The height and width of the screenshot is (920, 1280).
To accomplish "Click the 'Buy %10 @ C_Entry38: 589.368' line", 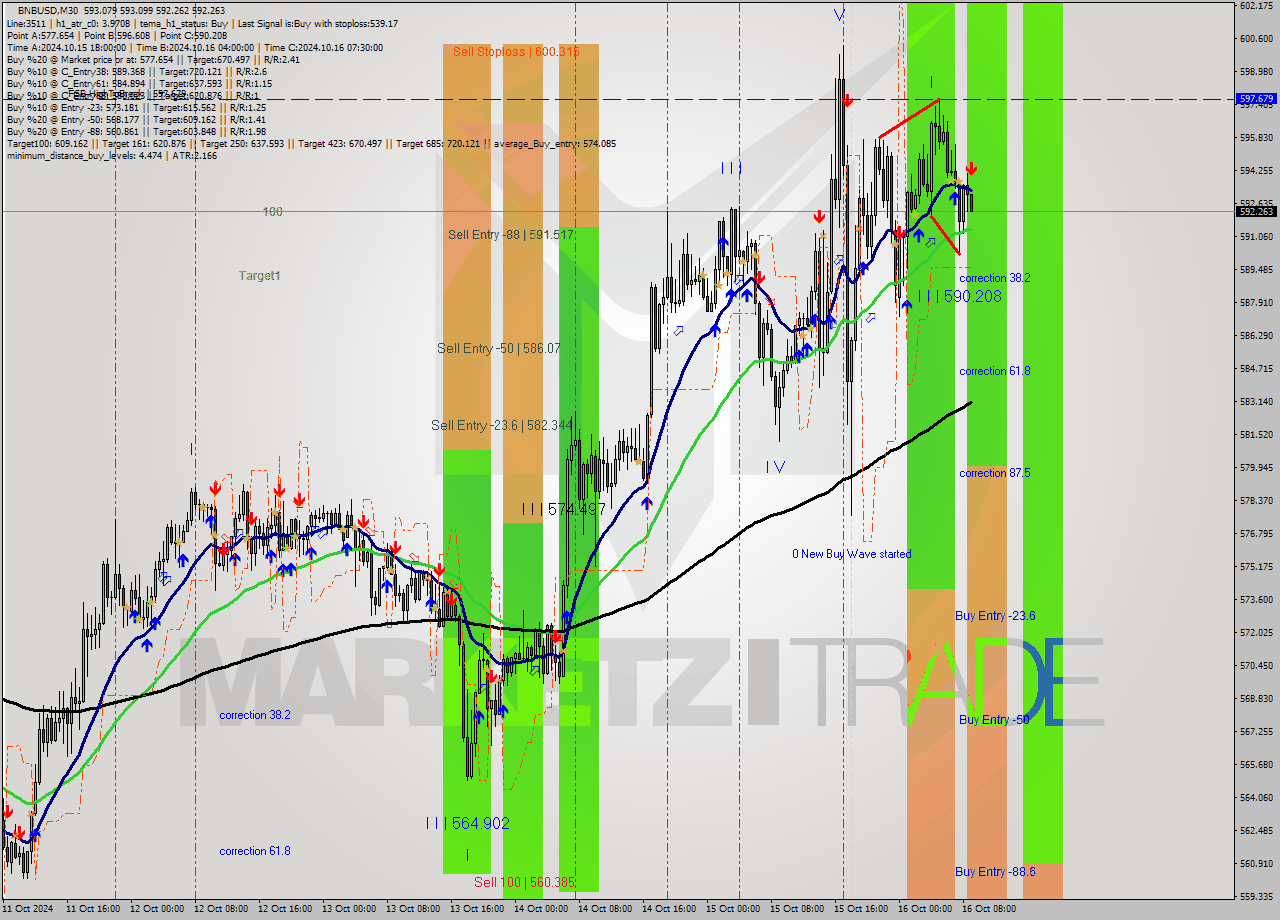I will 136,71.
